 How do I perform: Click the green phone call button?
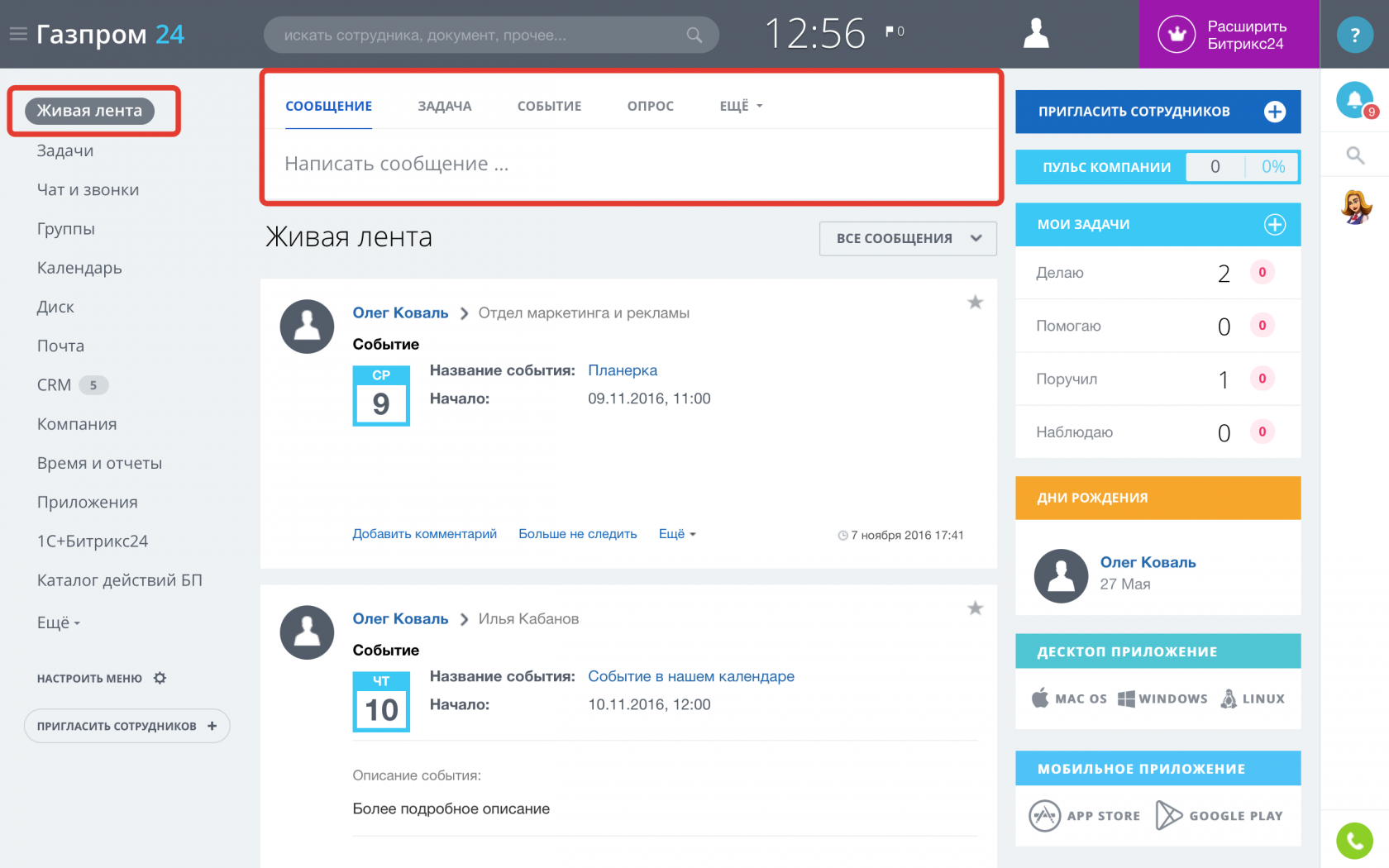click(x=1354, y=841)
